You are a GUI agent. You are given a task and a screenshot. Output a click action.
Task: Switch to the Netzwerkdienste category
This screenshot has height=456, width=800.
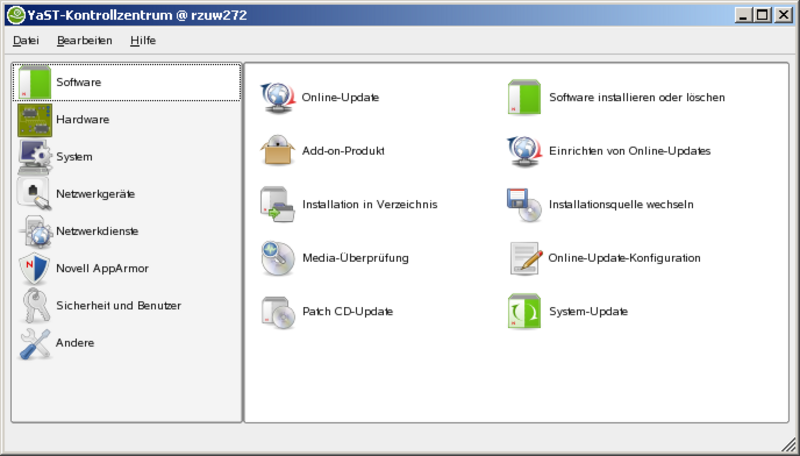click(x=97, y=231)
